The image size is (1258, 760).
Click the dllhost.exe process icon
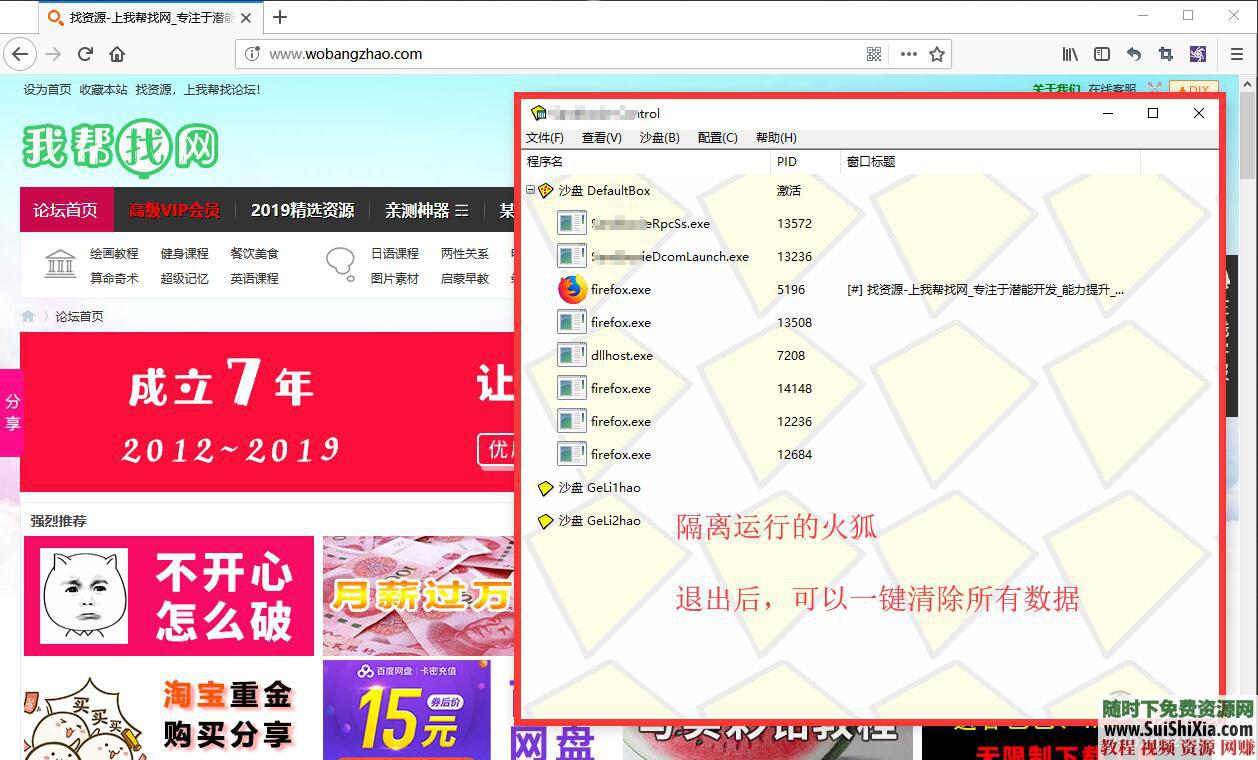(x=571, y=355)
